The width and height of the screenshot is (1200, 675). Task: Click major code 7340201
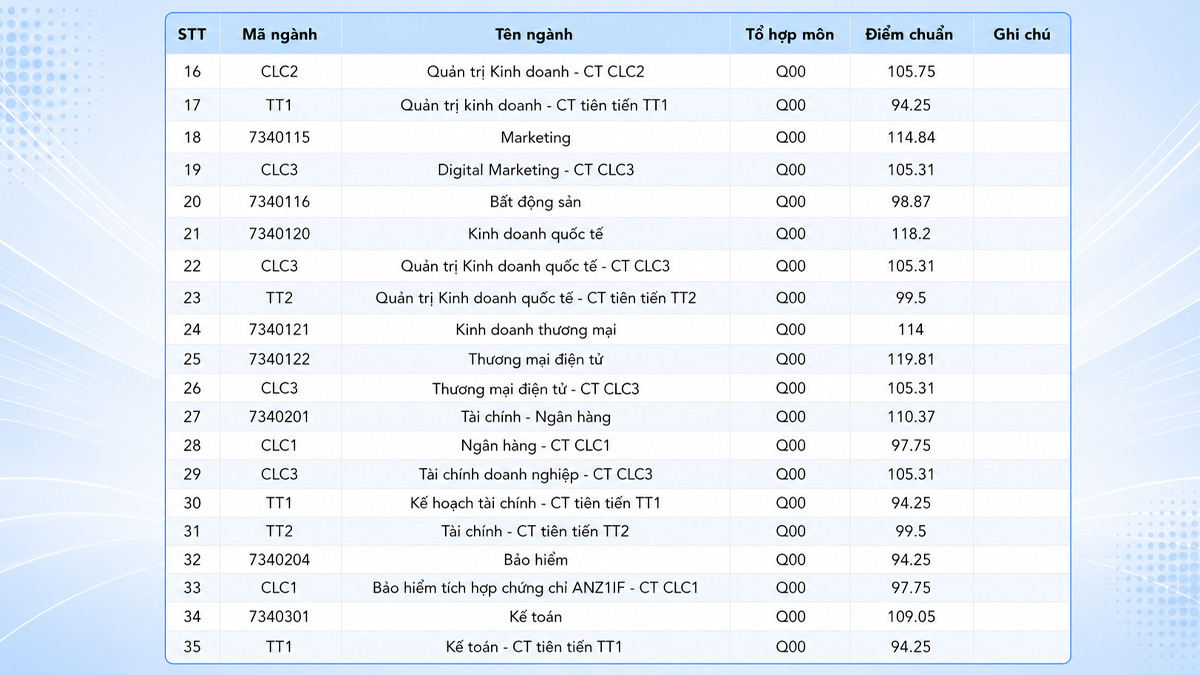(280, 416)
